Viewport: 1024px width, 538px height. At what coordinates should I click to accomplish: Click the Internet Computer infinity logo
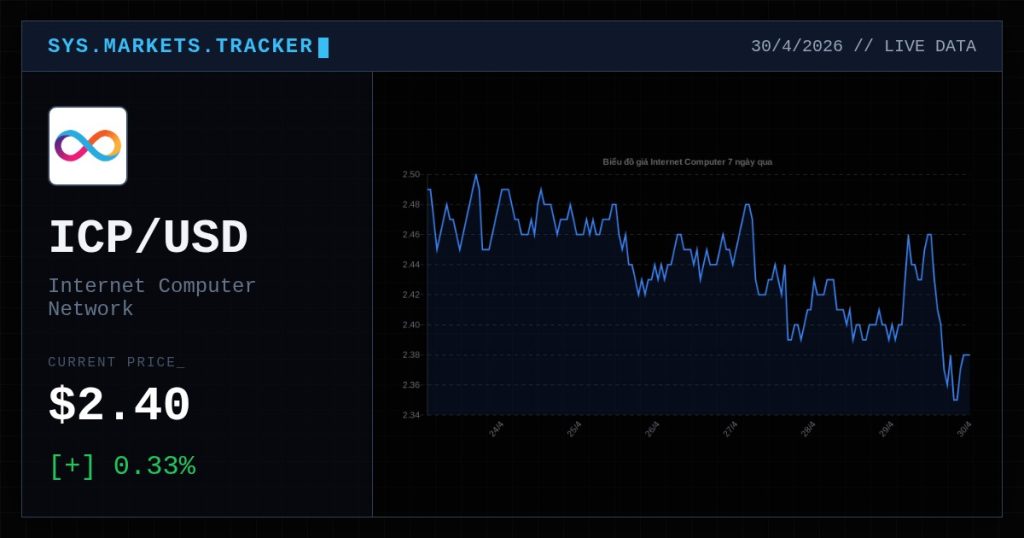coord(88,146)
